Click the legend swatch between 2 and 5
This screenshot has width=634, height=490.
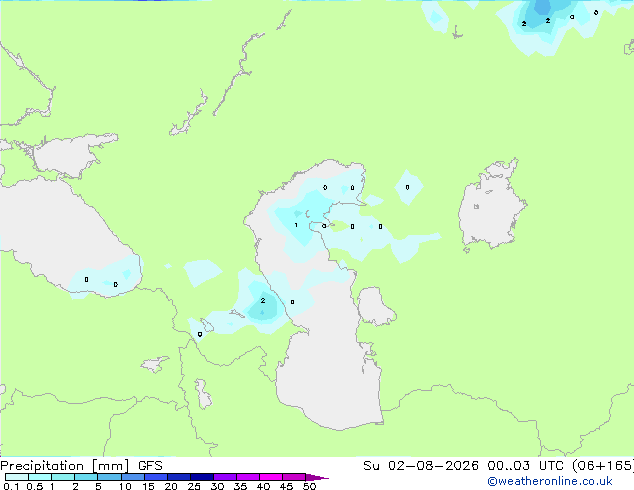(x=86, y=477)
